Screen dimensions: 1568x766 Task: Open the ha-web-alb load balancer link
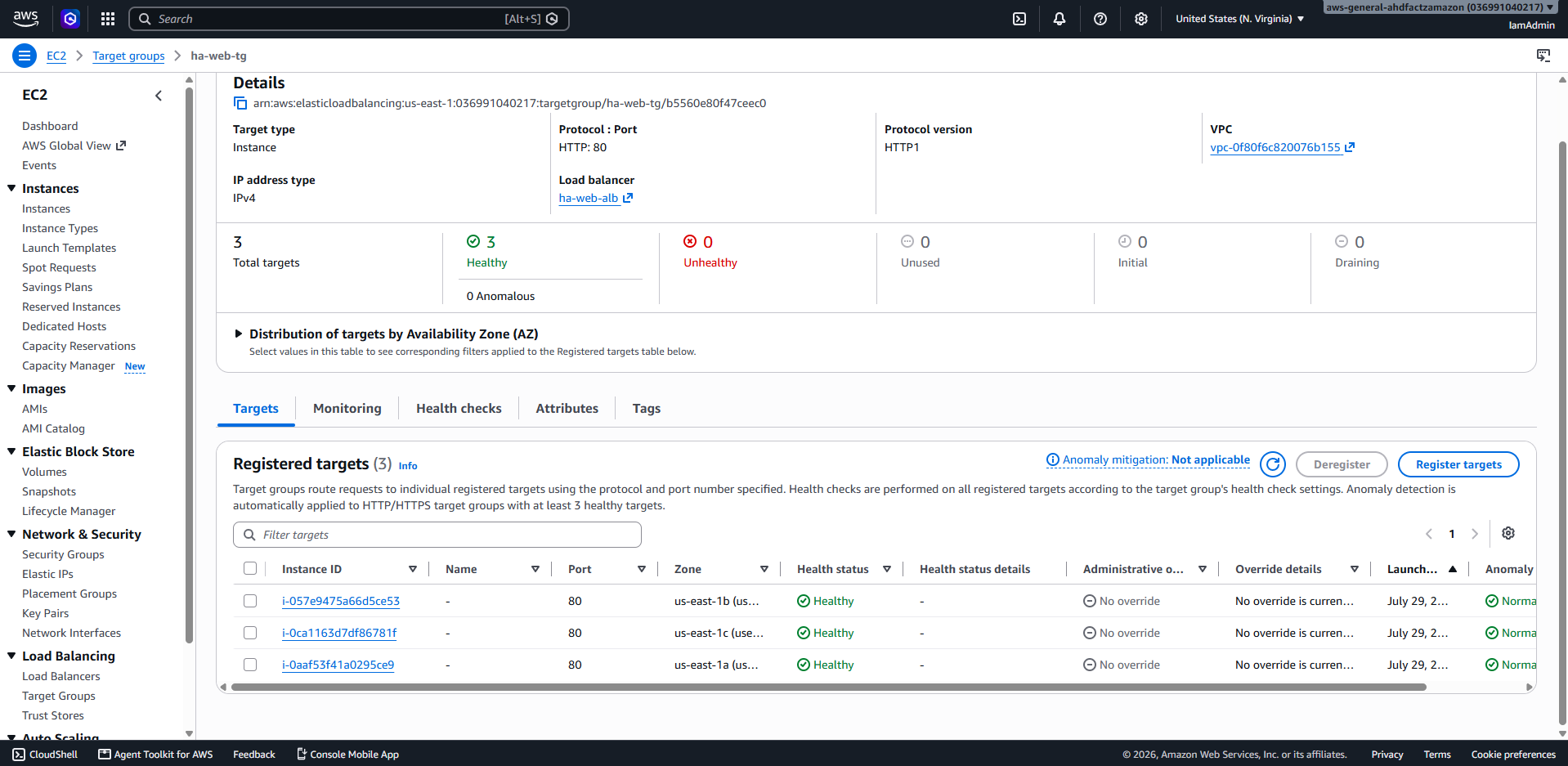click(589, 198)
